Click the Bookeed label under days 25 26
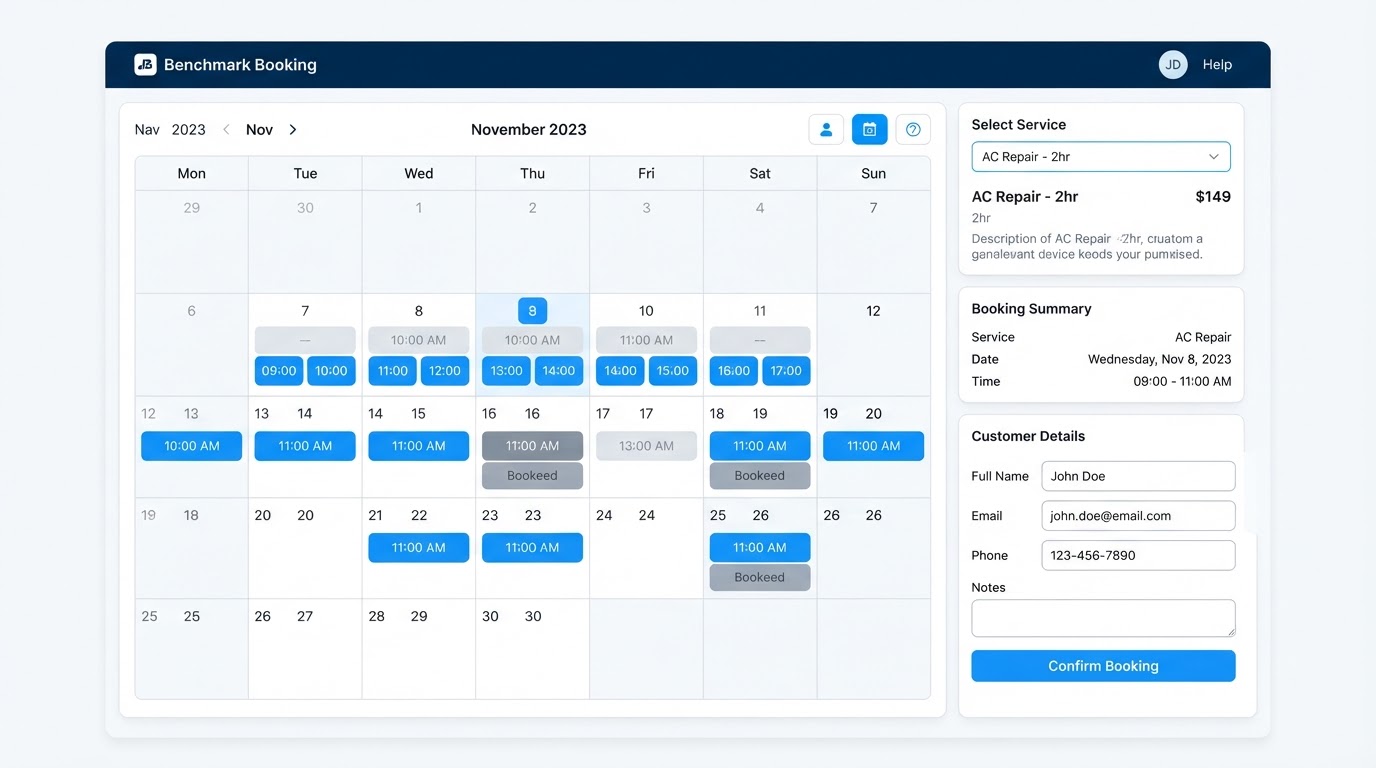 tap(760, 577)
